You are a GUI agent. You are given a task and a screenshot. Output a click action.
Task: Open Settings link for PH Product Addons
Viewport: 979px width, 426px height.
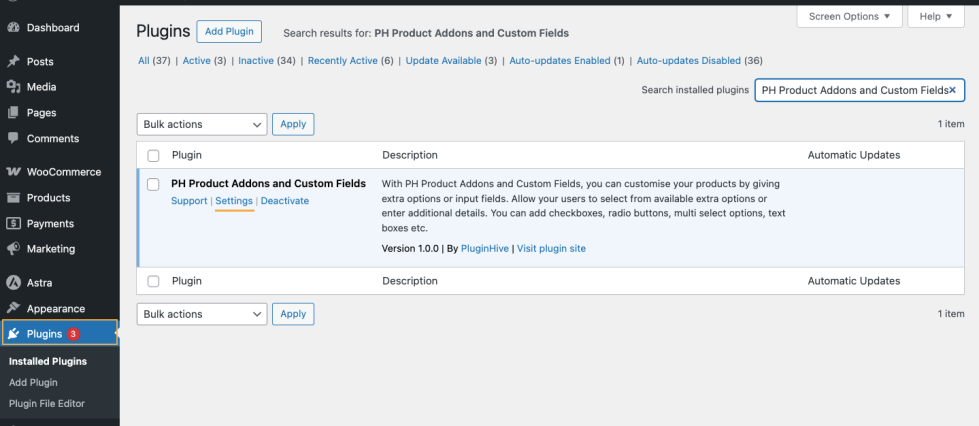(234, 201)
